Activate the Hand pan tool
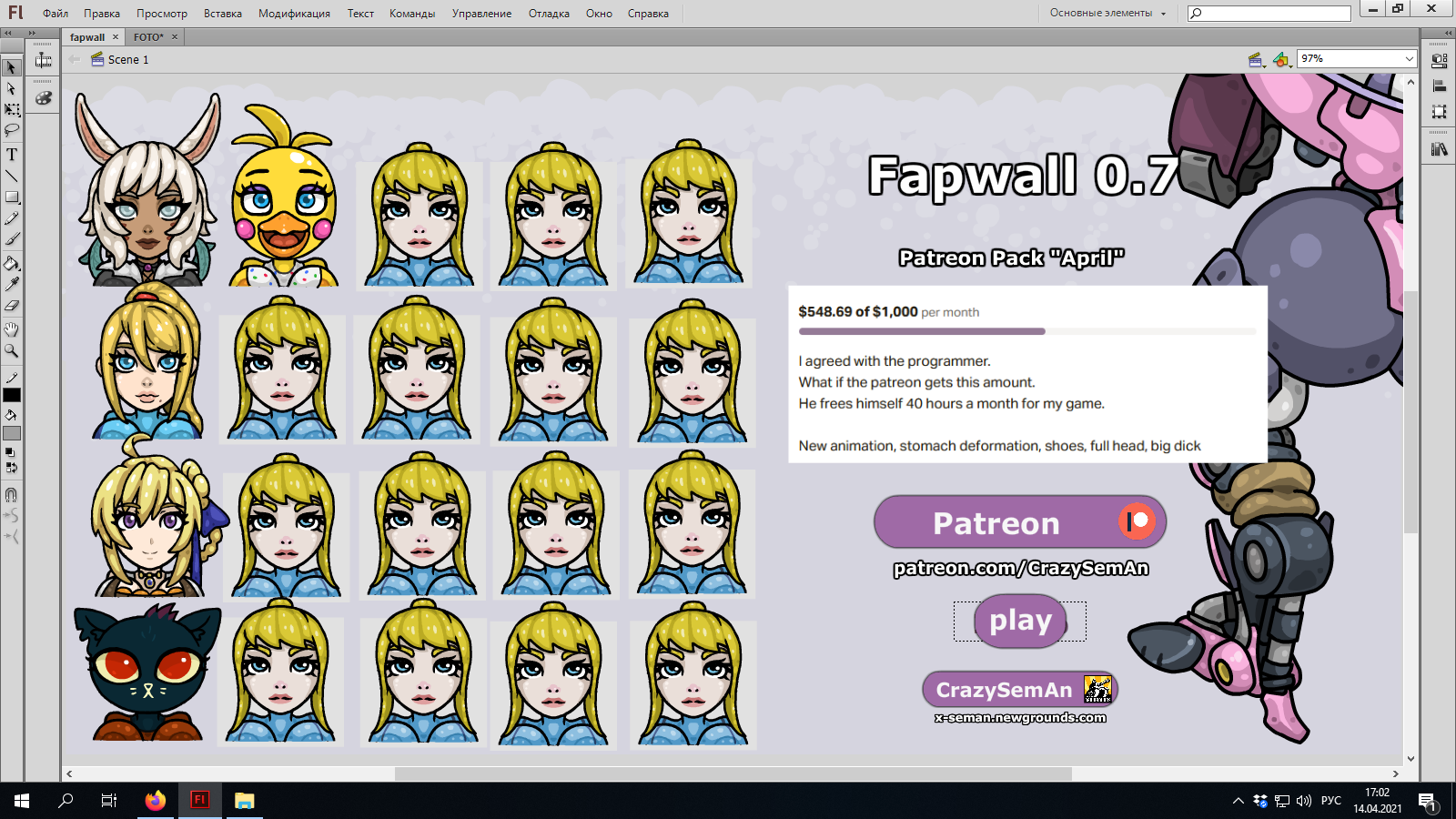The height and width of the screenshot is (819, 1456). 12,329
